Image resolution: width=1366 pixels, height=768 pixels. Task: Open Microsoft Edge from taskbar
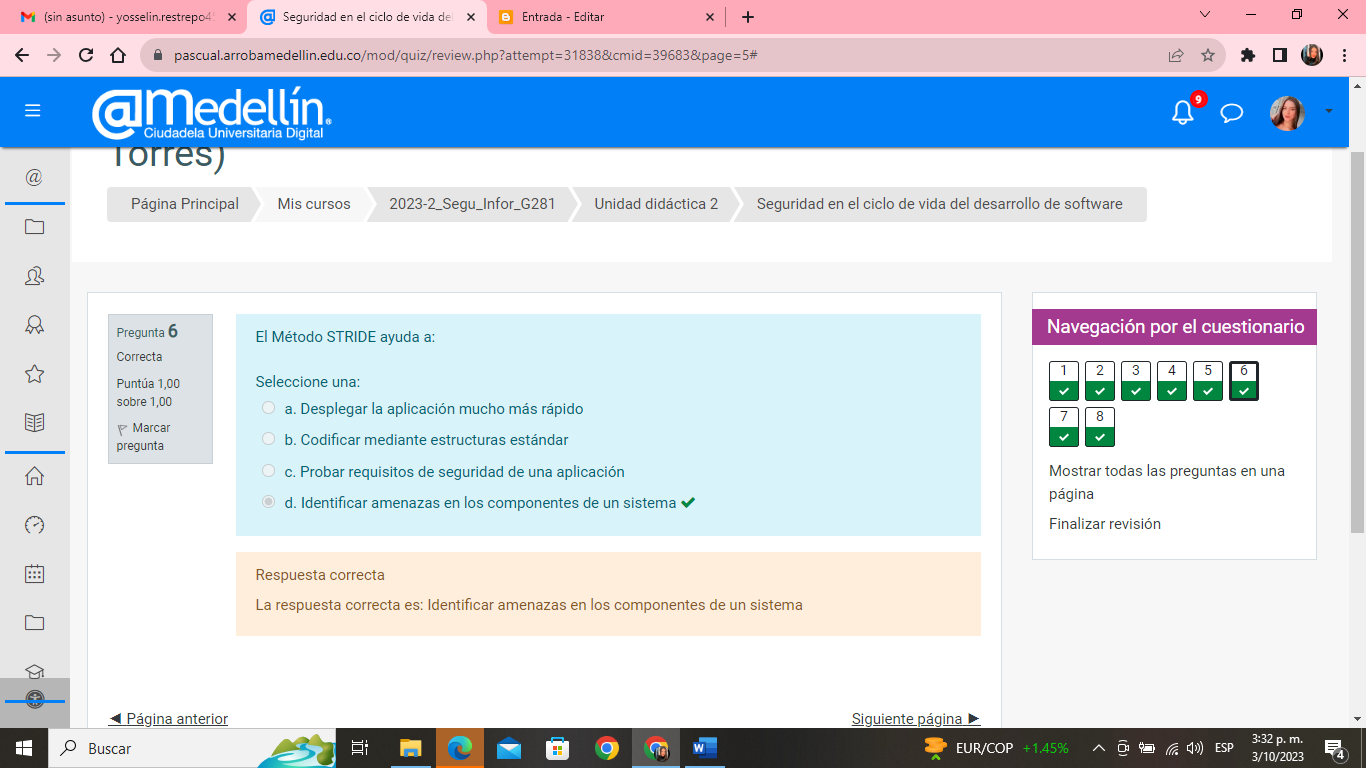(460, 748)
